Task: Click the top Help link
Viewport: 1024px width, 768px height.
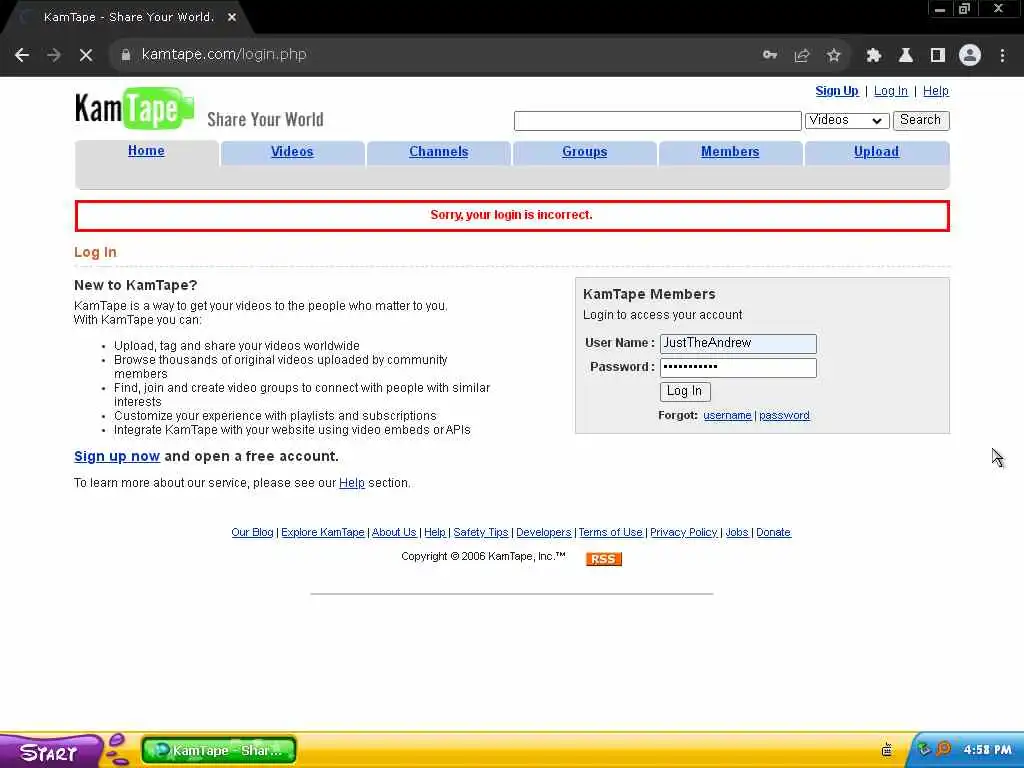Action: point(936,91)
